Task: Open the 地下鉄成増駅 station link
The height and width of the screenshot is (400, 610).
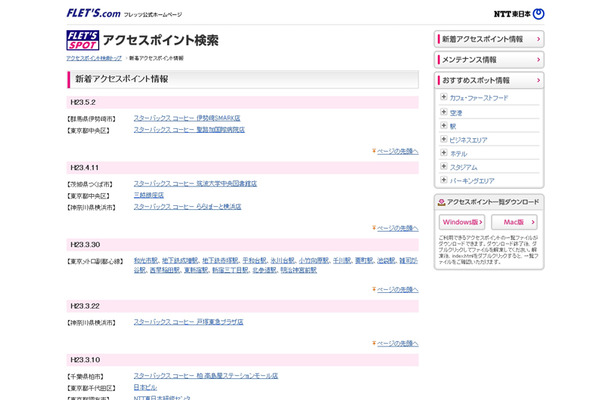Action: point(180,260)
